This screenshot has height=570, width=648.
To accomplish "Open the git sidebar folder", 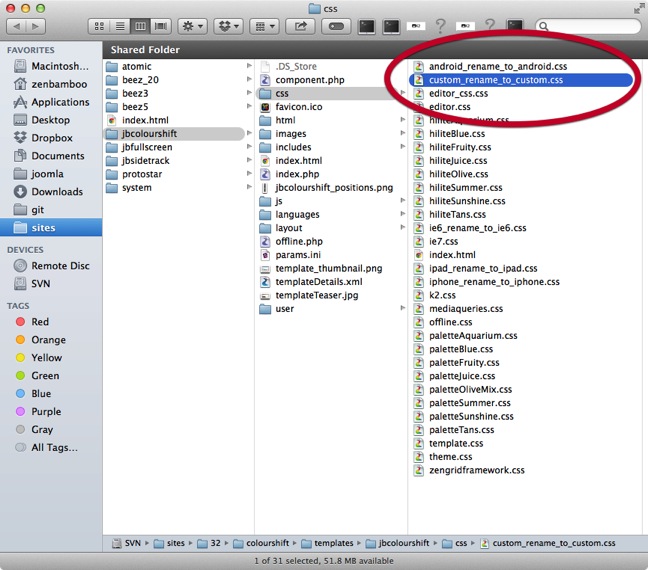I will [x=29, y=210].
